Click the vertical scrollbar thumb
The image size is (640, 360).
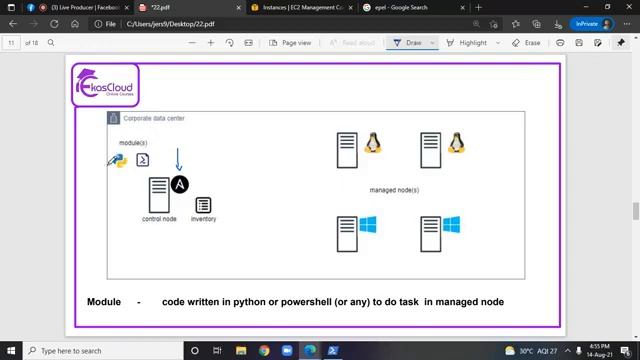click(636, 211)
